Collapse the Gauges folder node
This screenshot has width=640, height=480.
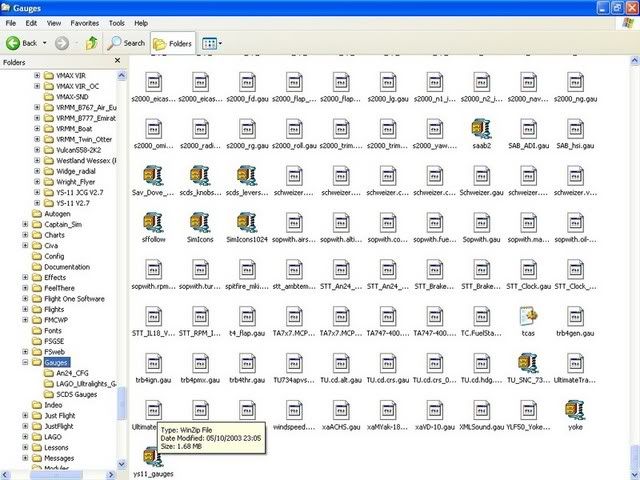(x=25, y=362)
